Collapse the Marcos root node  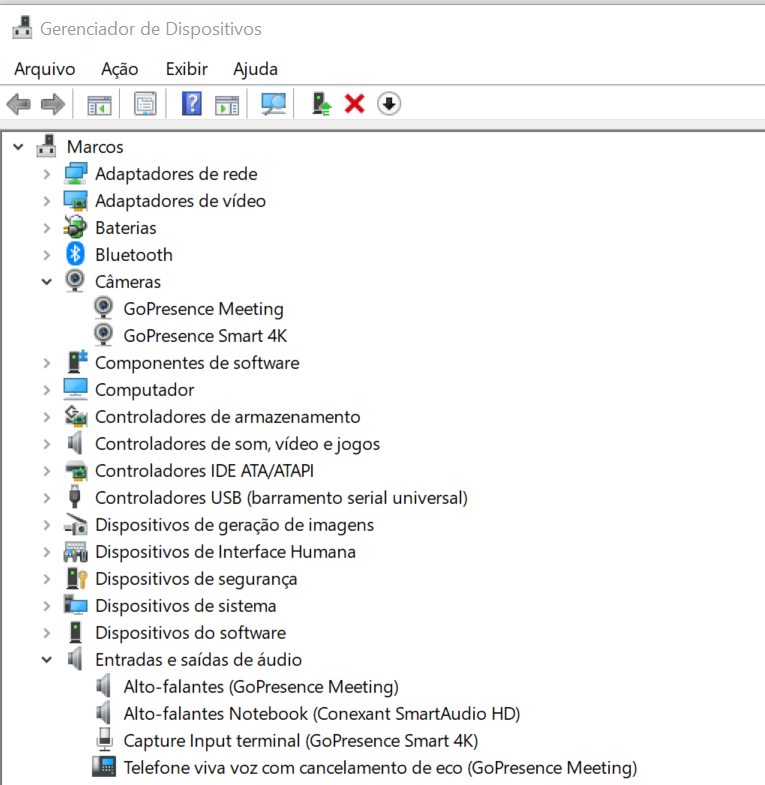point(19,147)
